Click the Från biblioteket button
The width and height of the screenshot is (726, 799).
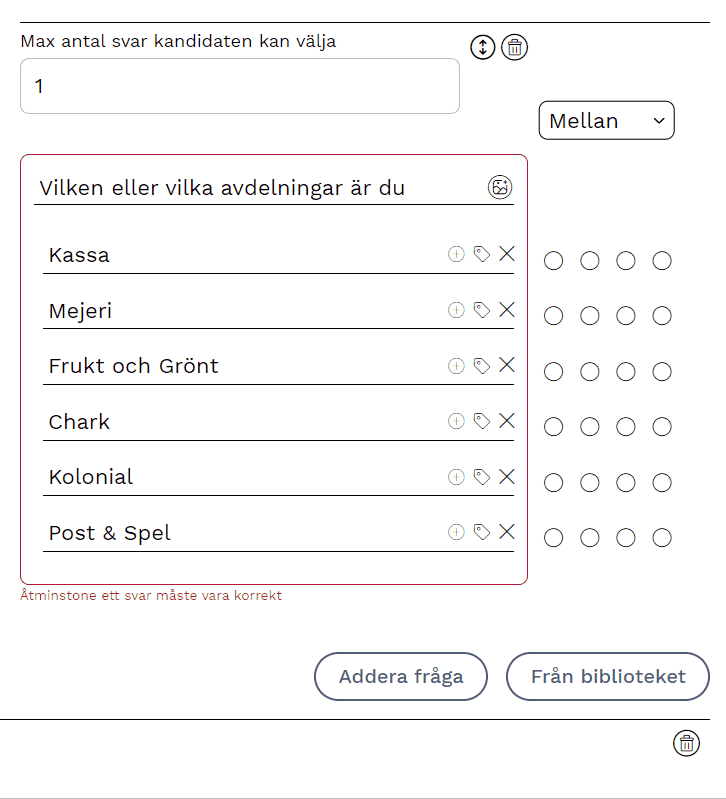click(x=608, y=676)
